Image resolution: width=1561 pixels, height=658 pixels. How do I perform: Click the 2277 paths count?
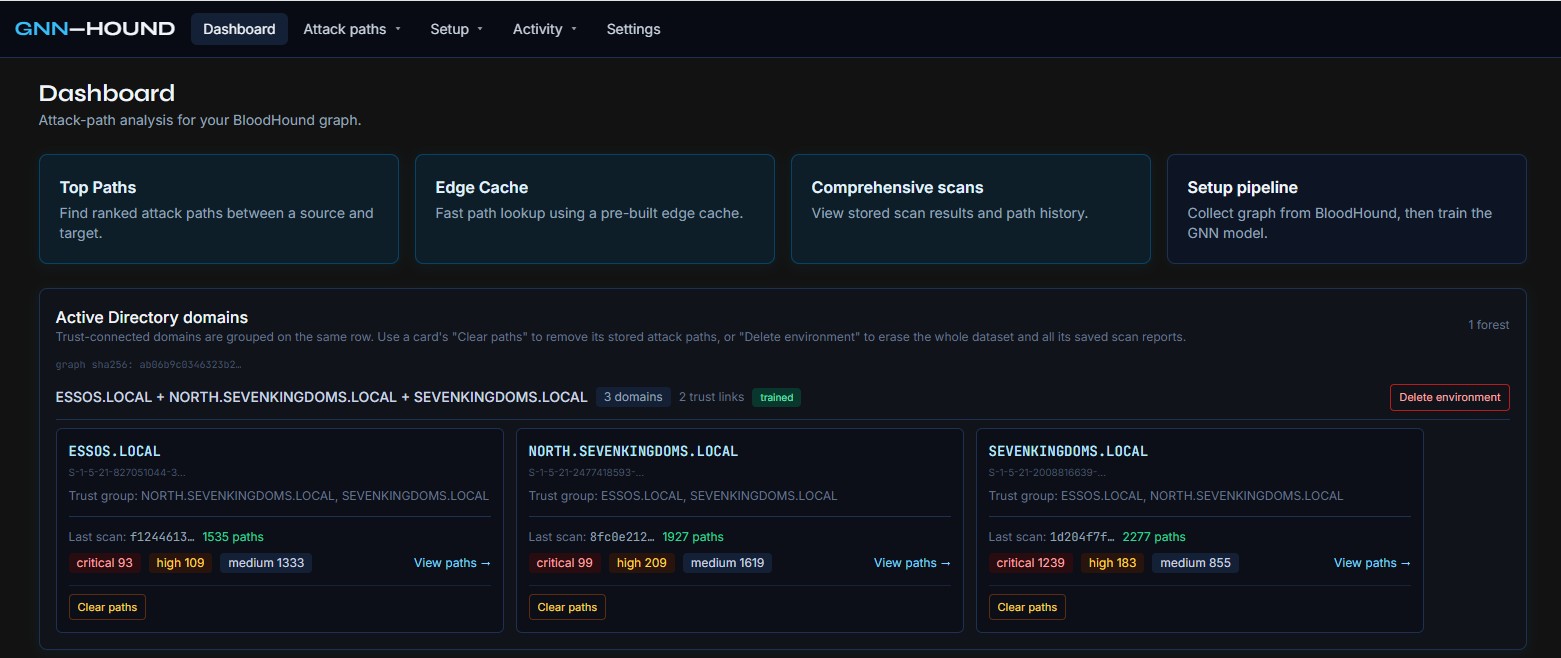pyautogui.click(x=1154, y=537)
